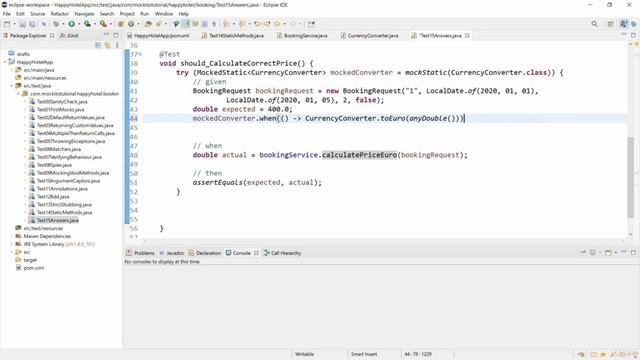Click the External Tools run icon
Image resolution: width=640 pixels, height=360 pixels.
tap(103, 24)
